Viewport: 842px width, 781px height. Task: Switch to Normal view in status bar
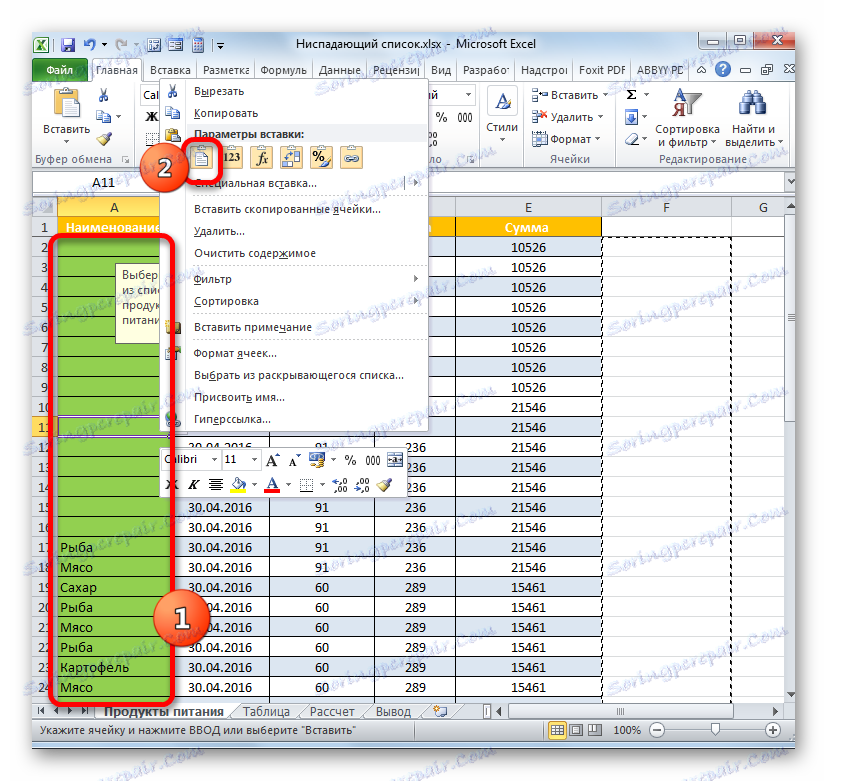(557, 730)
